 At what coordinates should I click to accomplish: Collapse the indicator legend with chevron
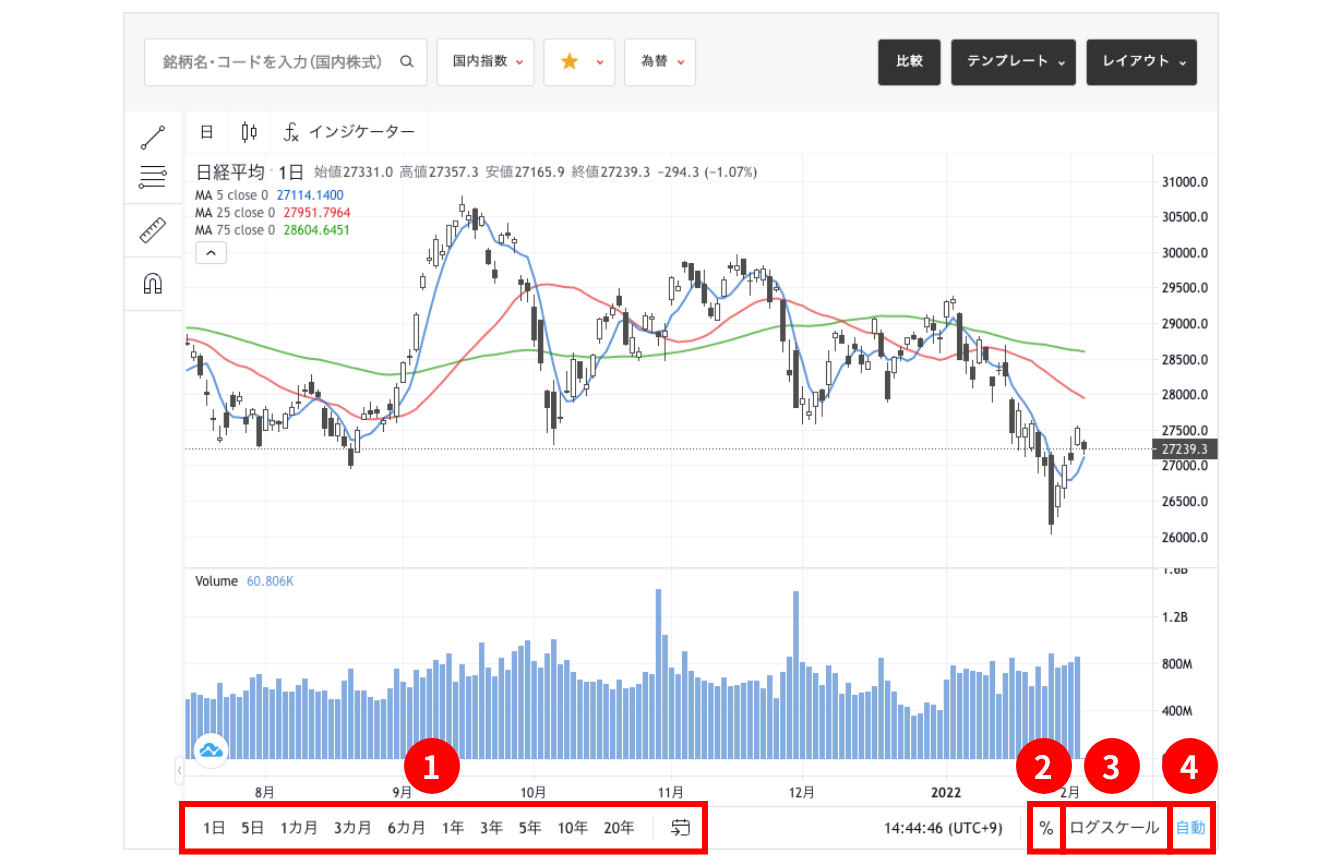[211, 253]
